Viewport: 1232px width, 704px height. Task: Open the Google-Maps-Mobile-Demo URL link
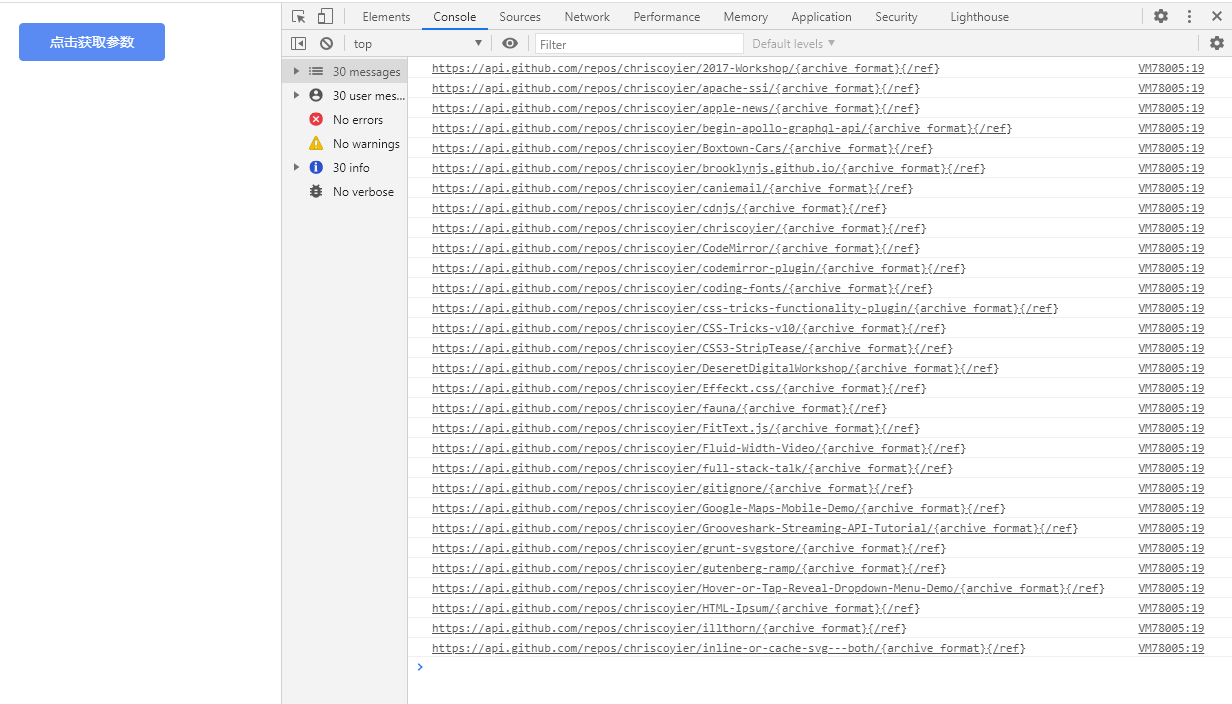[x=719, y=508]
